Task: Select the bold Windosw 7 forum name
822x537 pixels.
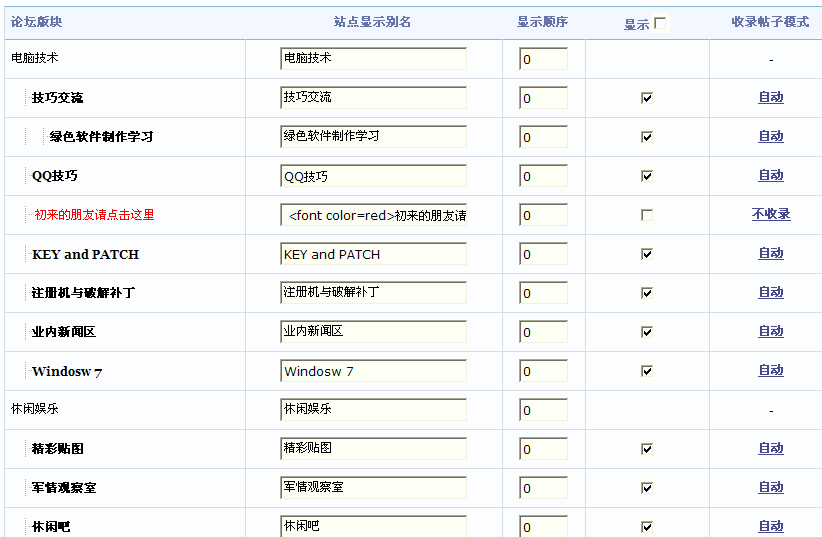Action: pyautogui.click(x=67, y=371)
